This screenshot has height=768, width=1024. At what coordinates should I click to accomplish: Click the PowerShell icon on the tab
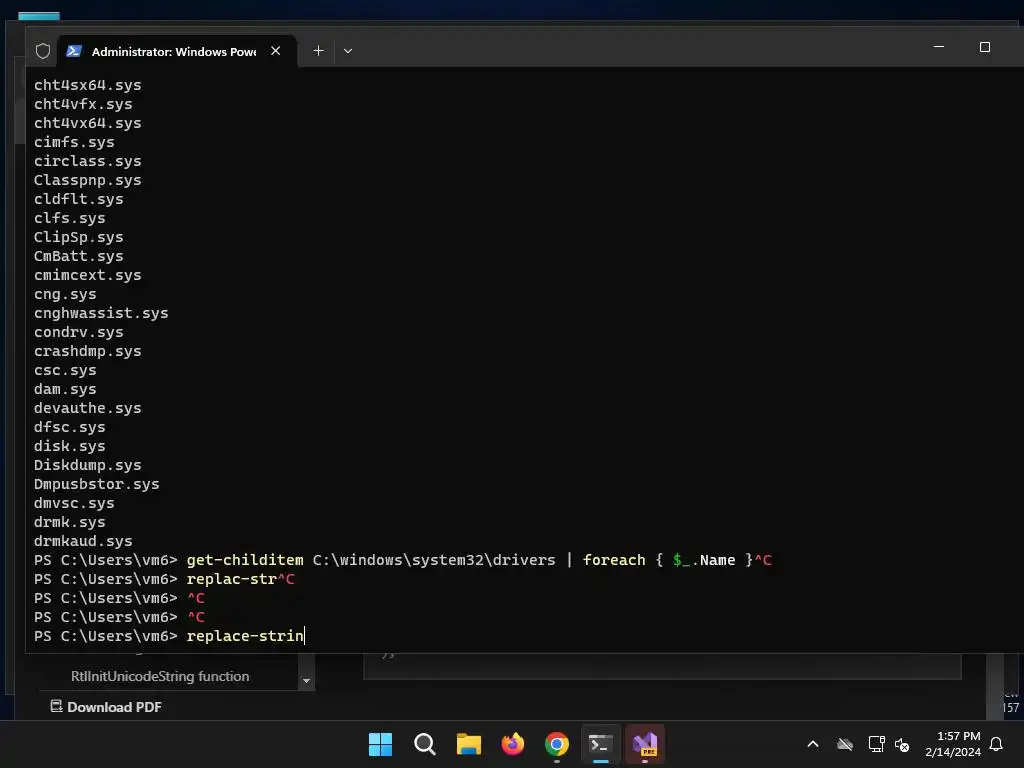click(74, 51)
